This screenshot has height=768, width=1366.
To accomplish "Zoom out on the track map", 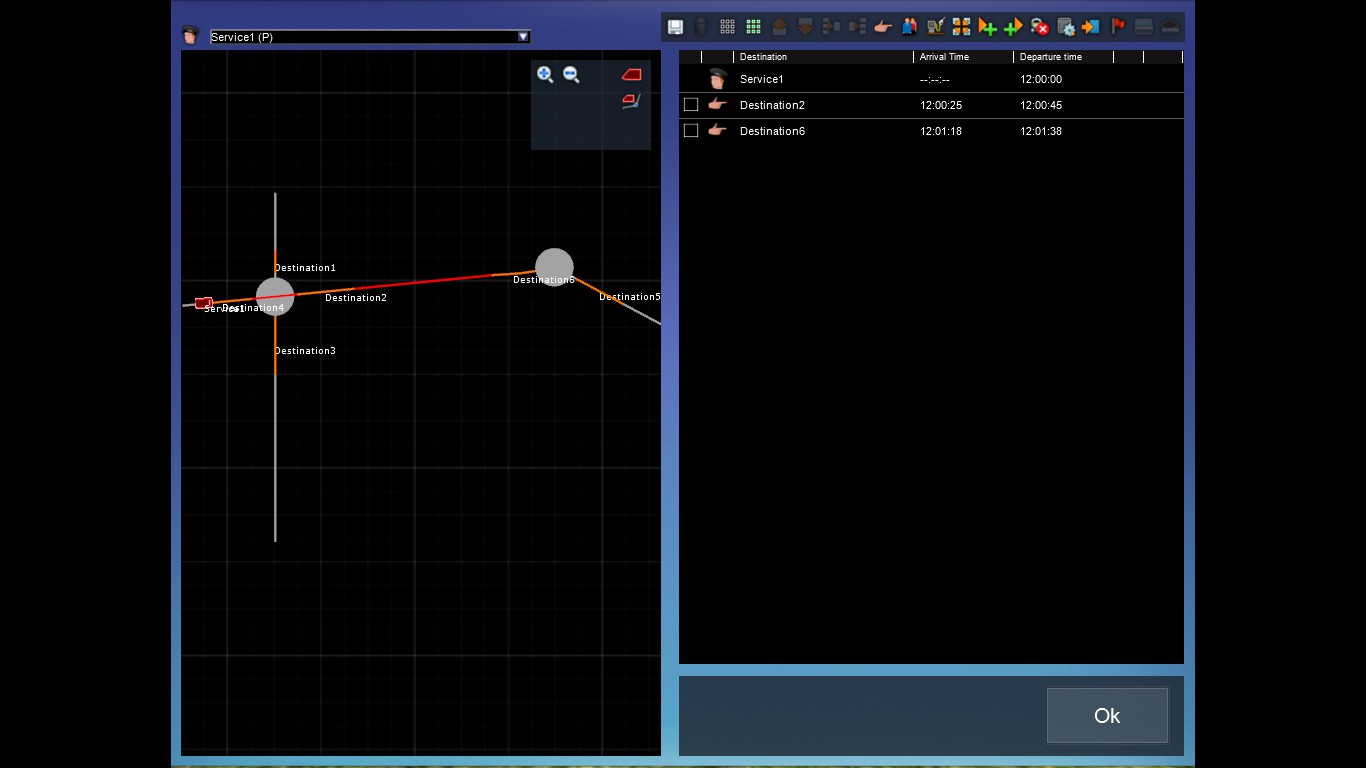I will [x=571, y=74].
